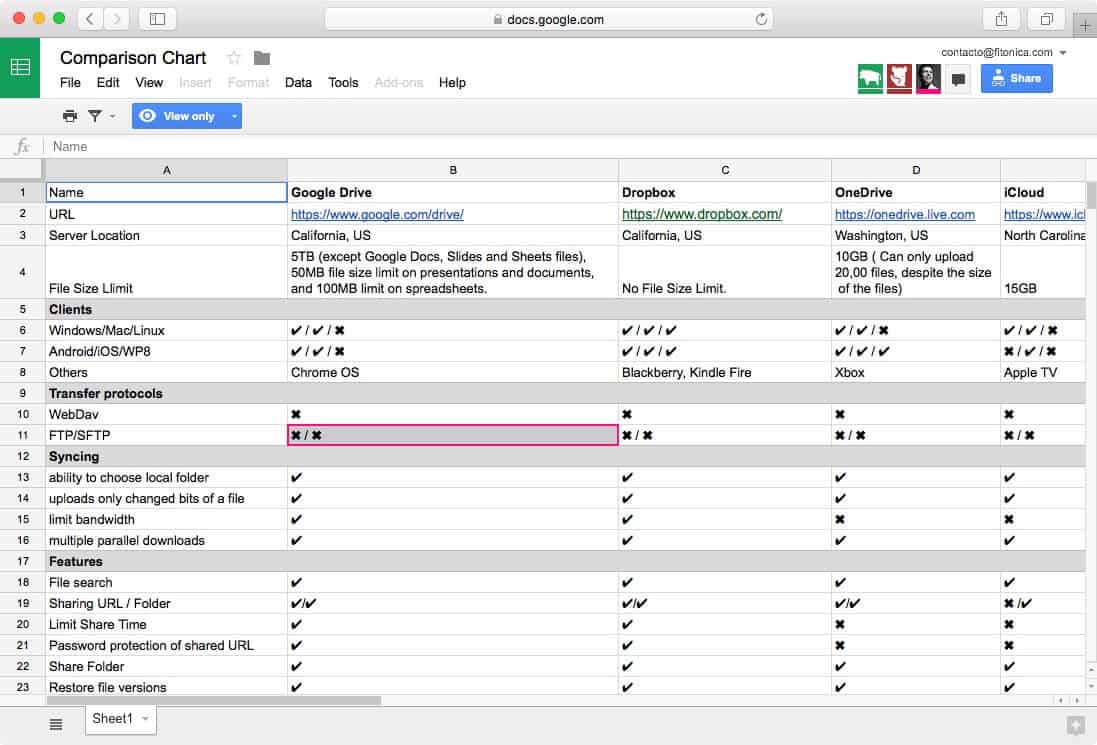Open the onedrive.live.com link
The image size is (1097, 745).
905,214
